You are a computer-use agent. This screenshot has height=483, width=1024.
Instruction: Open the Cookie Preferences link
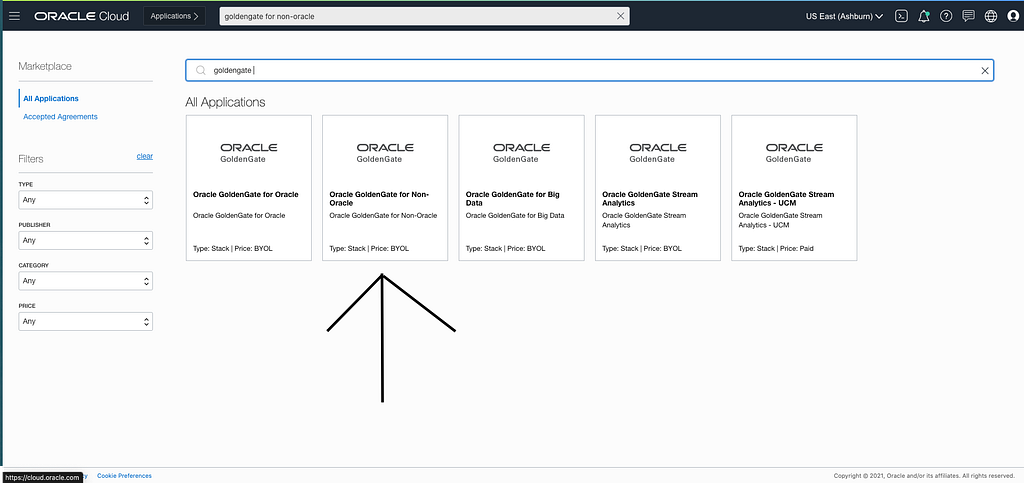pos(124,476)
